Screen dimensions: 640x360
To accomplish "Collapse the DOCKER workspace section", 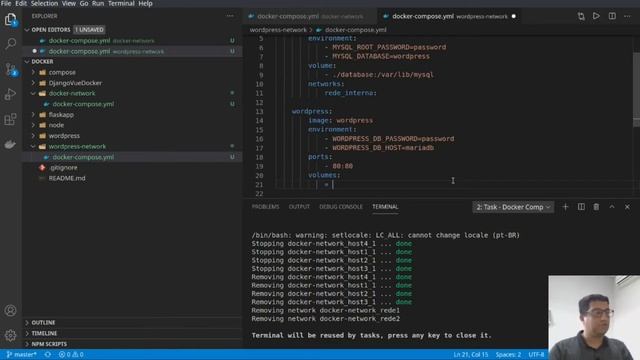I will (x=27, y=62).
